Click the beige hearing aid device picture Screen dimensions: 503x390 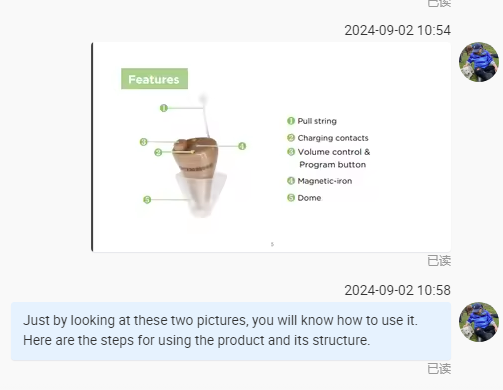(x=199, y=175)
